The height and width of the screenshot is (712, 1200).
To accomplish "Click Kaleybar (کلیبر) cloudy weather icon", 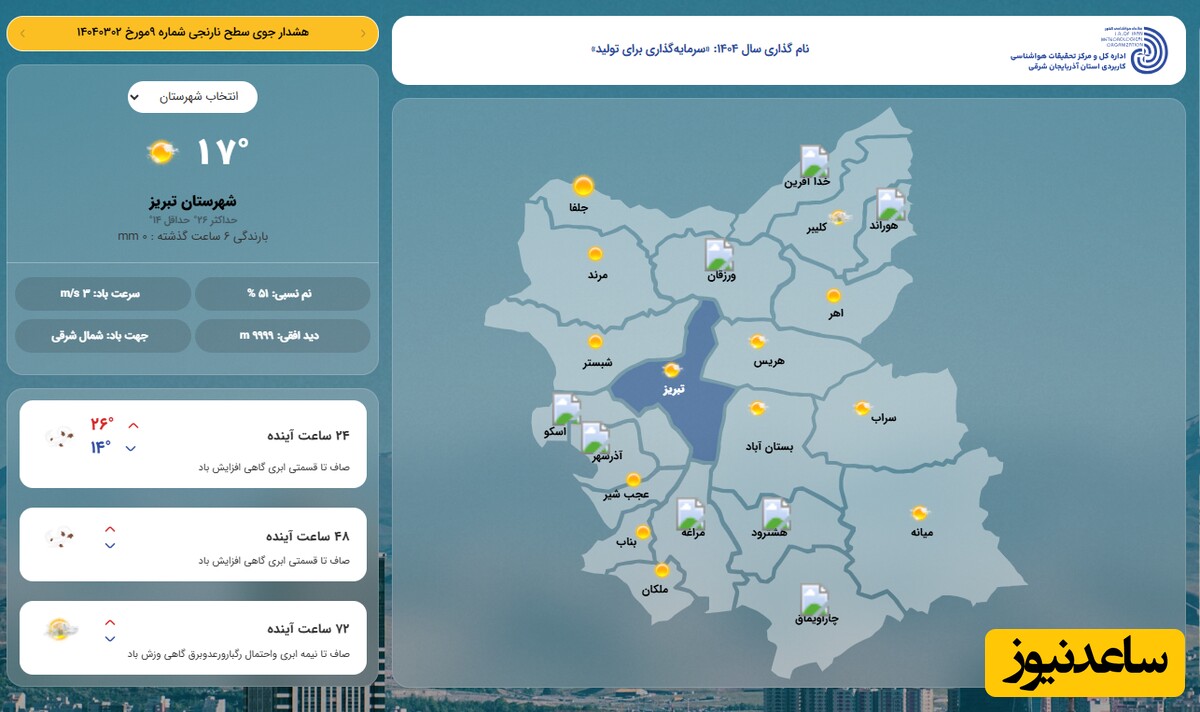I will (839, 217).
